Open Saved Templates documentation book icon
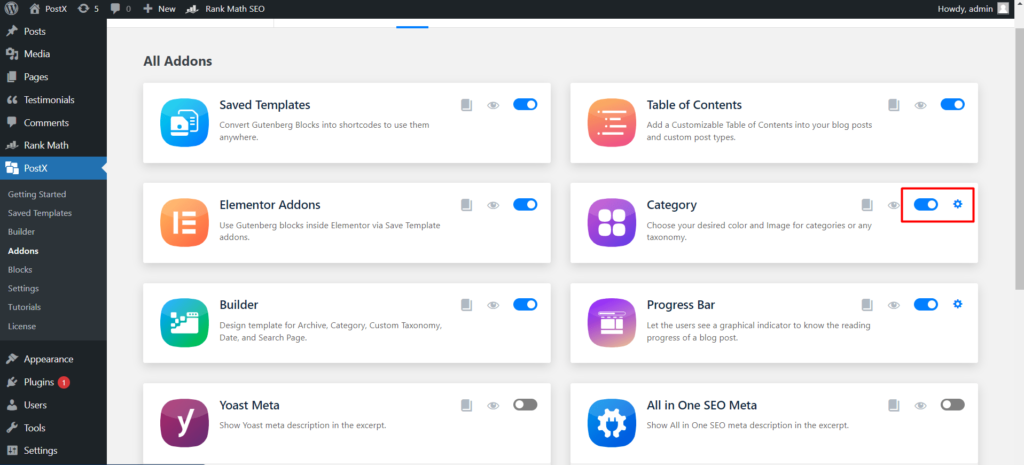Viewport: 1024px width, 465px height. click(466, 105)
